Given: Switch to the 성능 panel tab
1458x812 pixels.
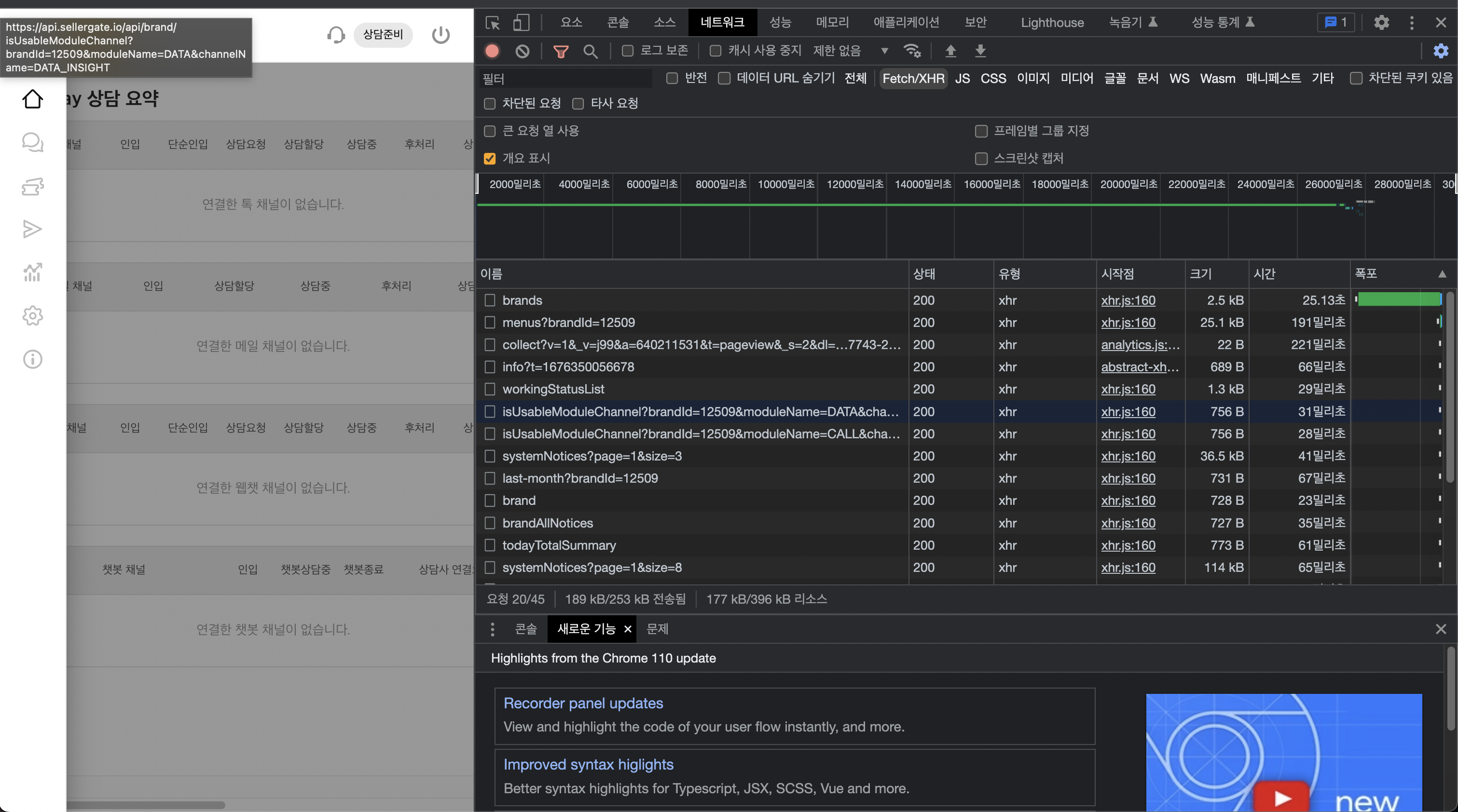Looking at the screenshot, I should tap(781, 23).
